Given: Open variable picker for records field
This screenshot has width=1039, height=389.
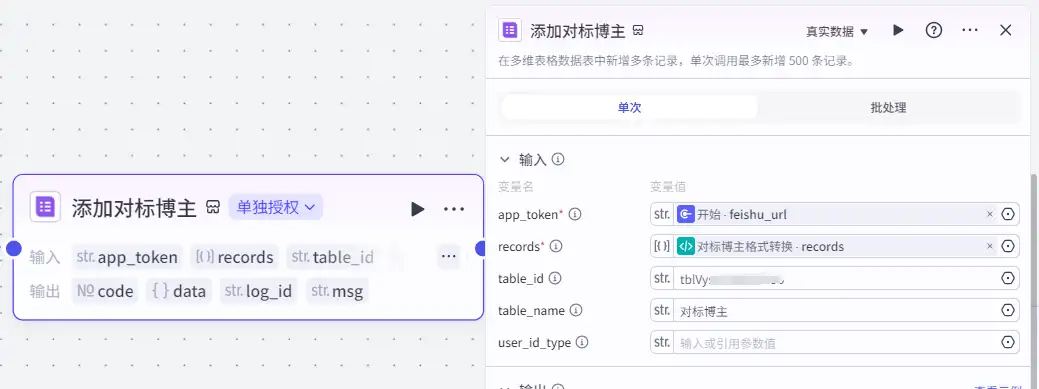Looking at the screenshot, I should 1008,246.
